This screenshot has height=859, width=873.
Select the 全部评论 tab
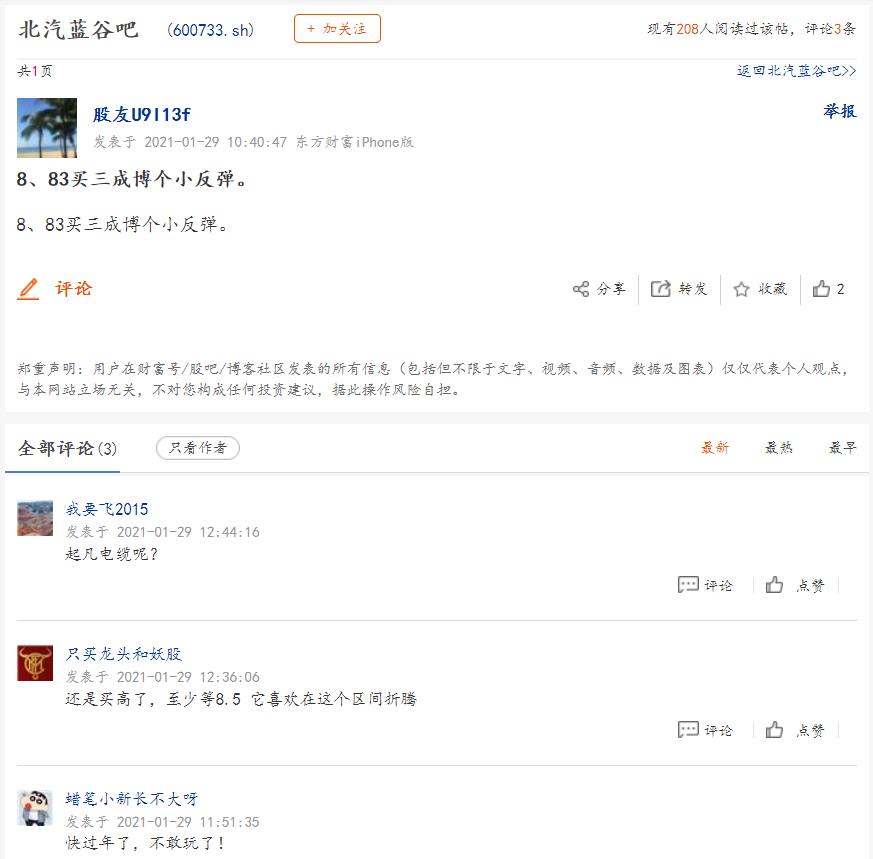point(67,448)
